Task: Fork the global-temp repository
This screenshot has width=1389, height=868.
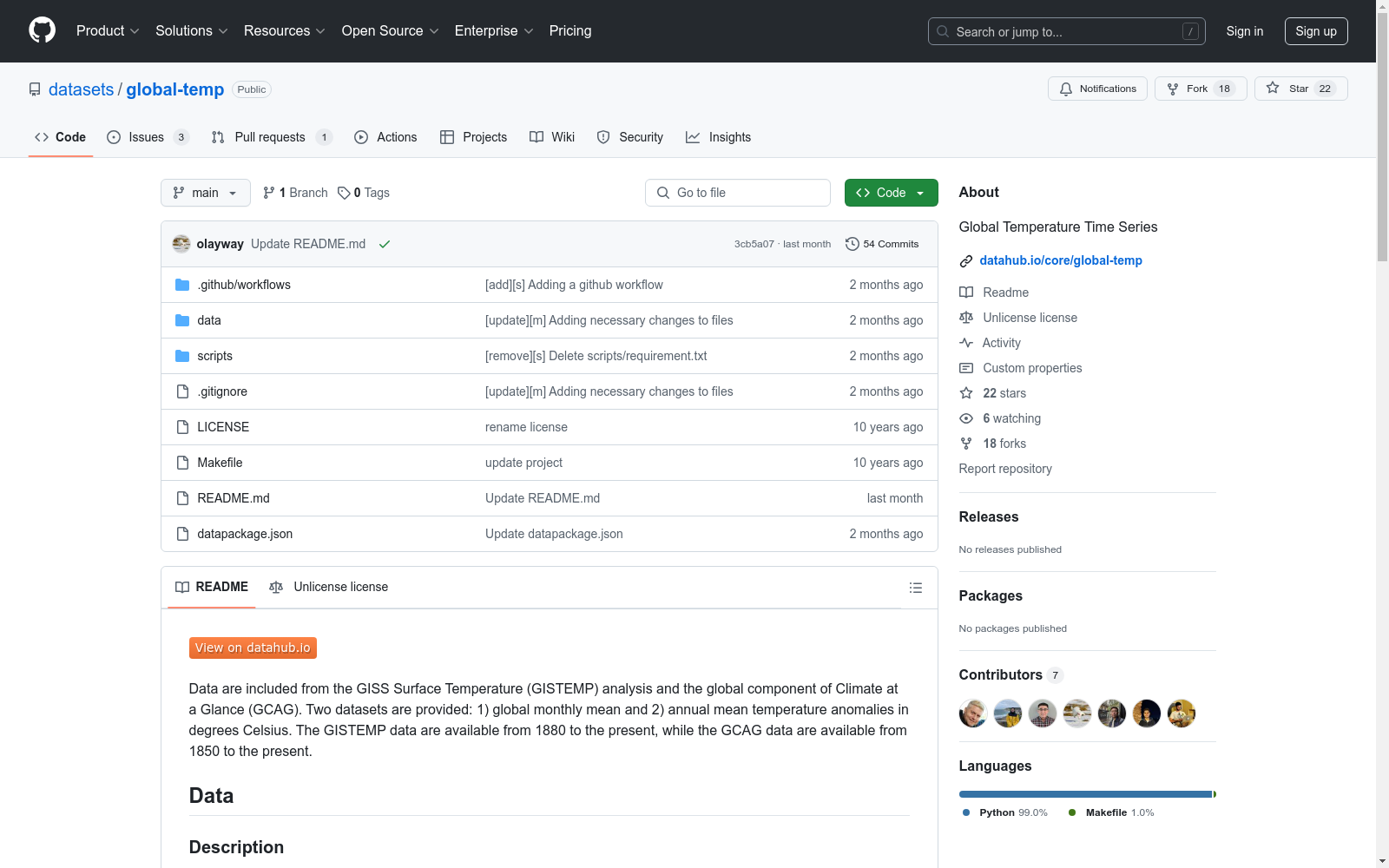Action: pyautogui.click(x=1201, y=89)
